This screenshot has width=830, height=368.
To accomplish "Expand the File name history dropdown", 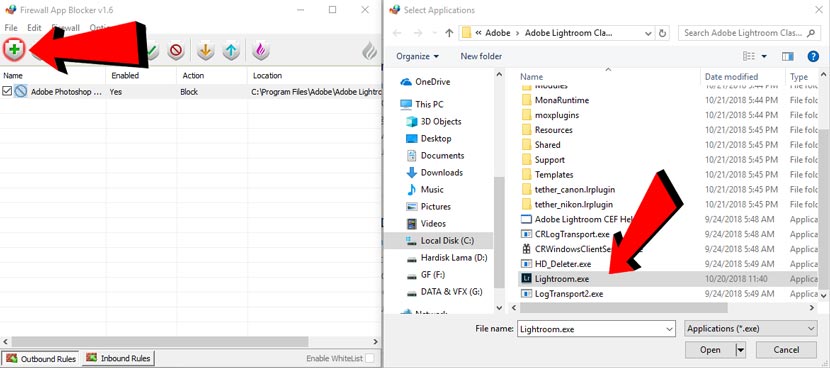I will [x=670, y=329].
